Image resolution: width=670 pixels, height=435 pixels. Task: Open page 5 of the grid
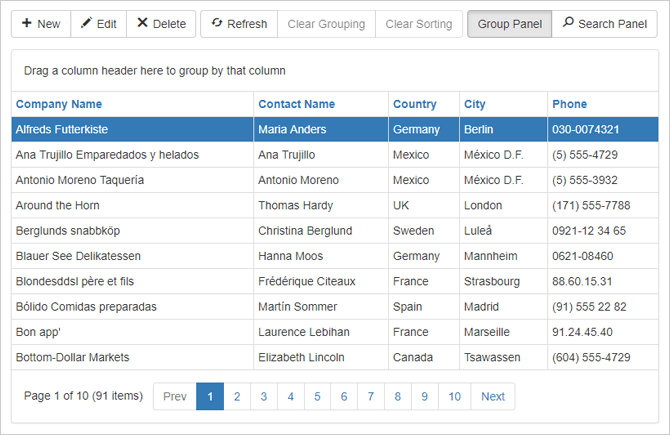point(318,397)
